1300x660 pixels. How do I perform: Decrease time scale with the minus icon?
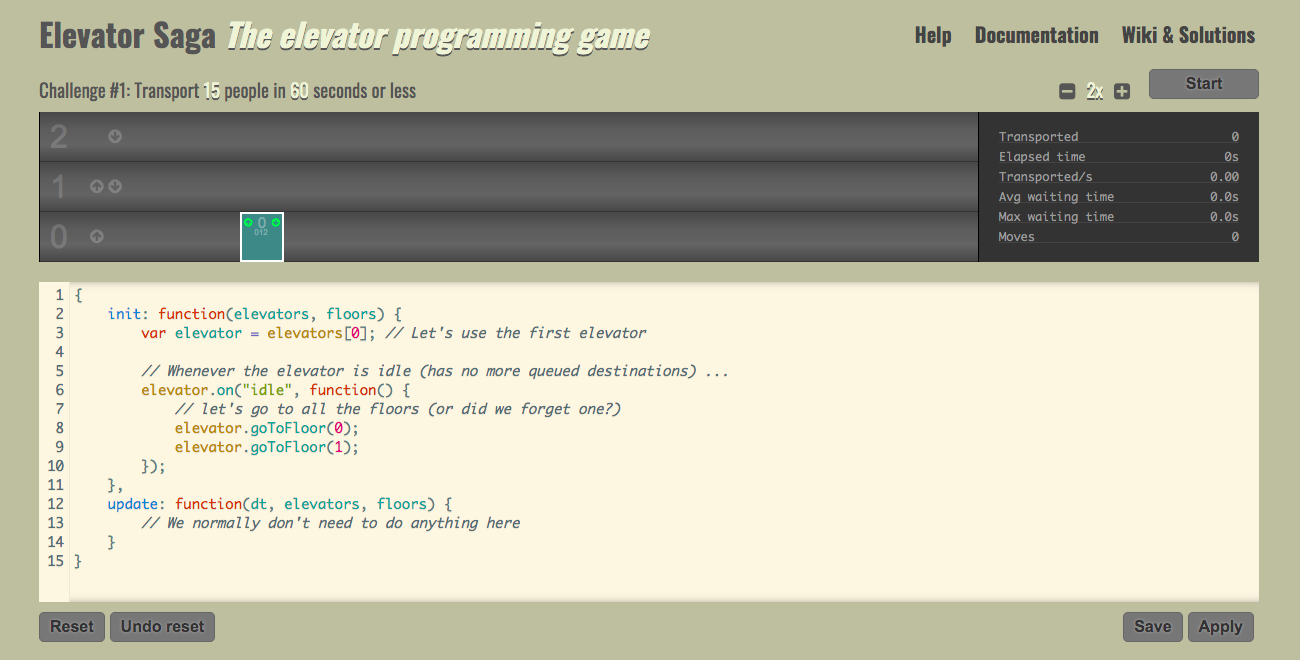pos(1067,92)
